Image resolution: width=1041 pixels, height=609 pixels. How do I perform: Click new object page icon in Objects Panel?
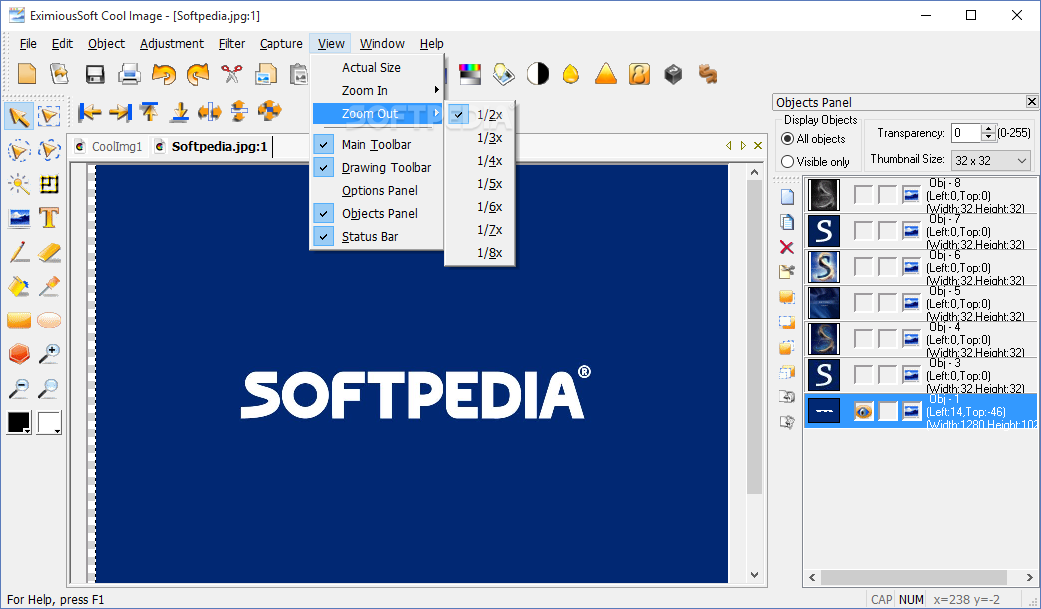(787, 197)
